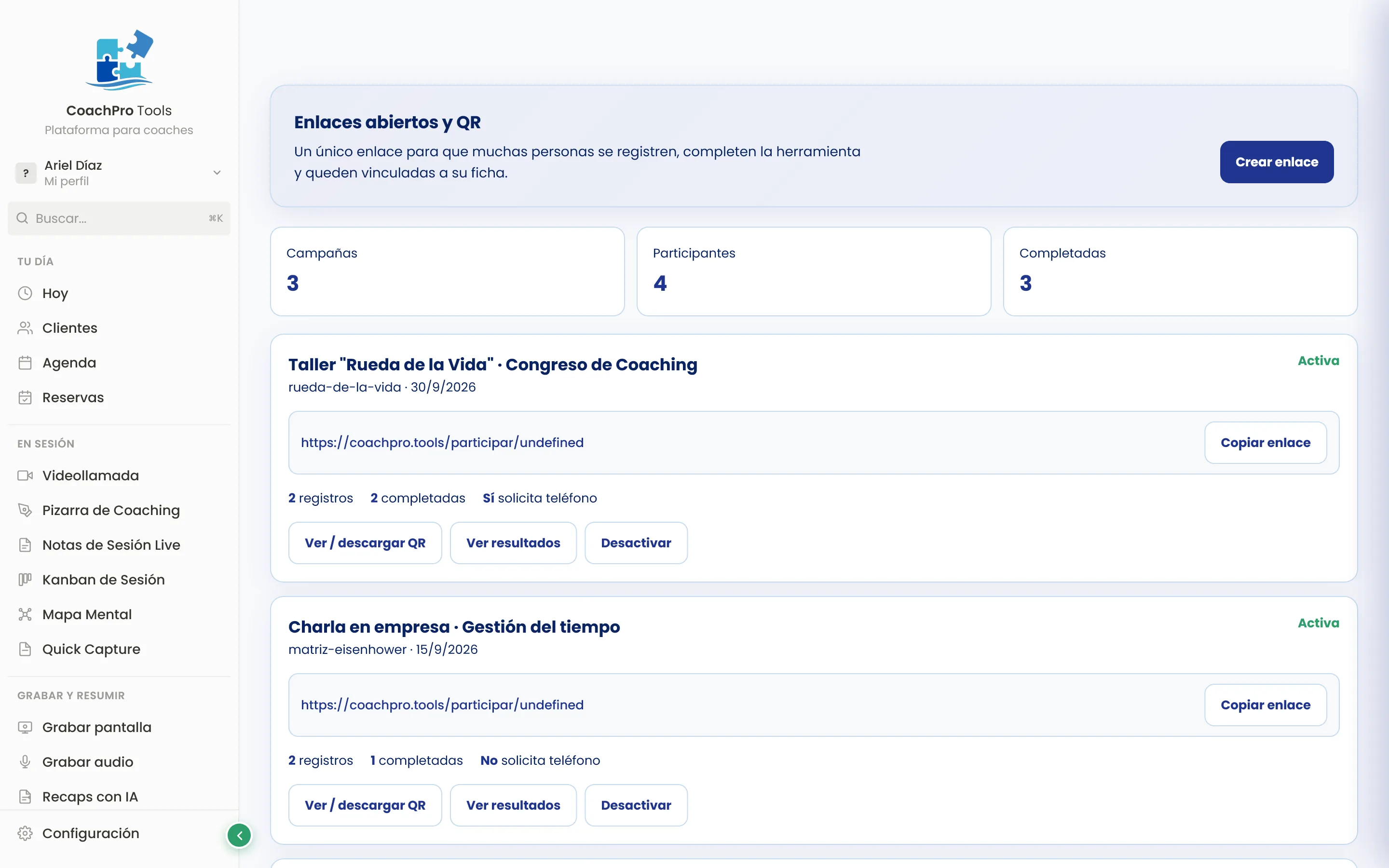Copy the Gestión del tiempo campaign link
The width and height of the screenshot is (1389, 868).
(1265, 705)
